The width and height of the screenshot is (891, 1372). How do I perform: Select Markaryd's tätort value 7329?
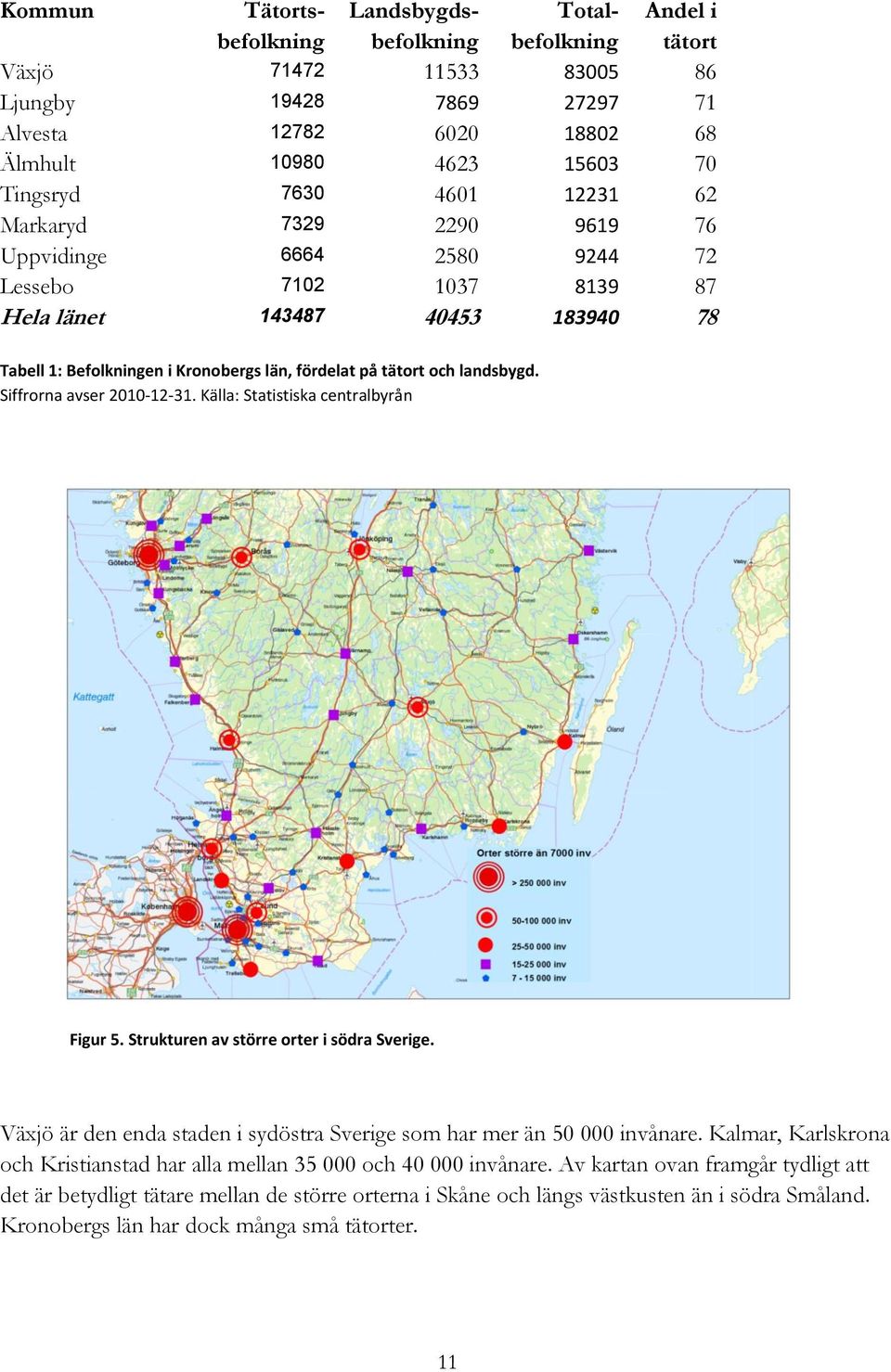(303, 224)
